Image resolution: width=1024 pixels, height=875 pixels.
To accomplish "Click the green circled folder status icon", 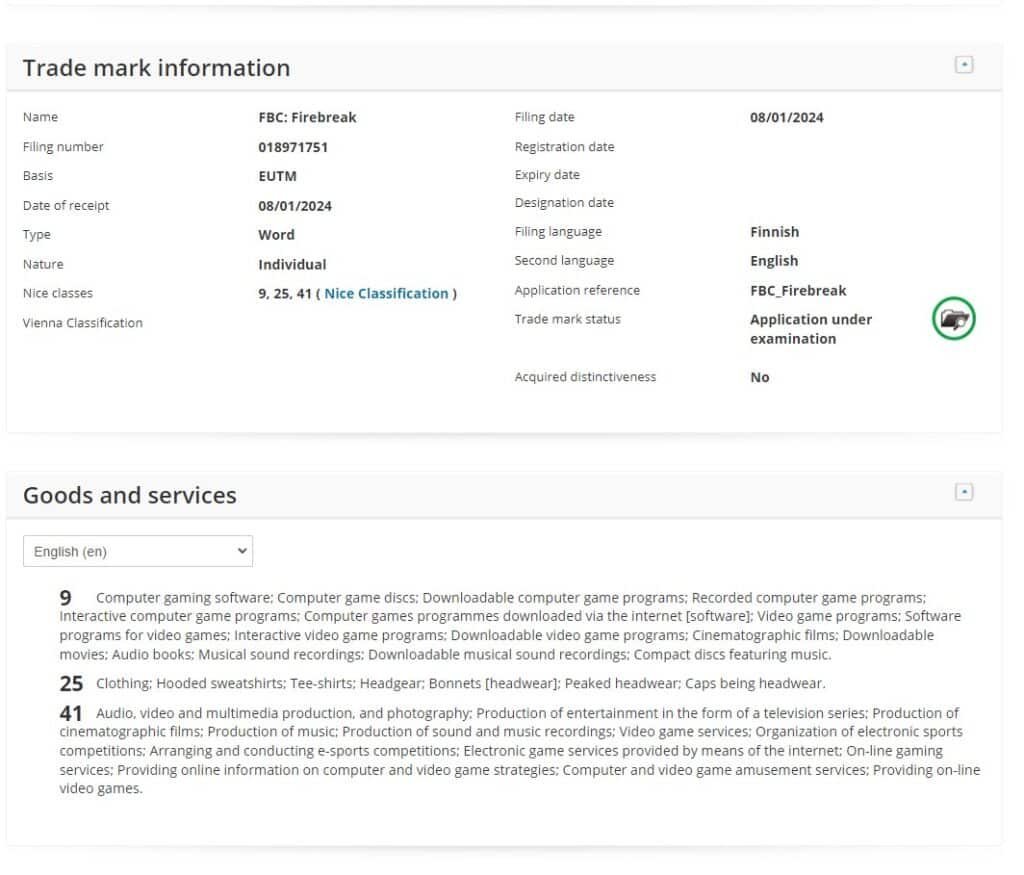I will click(x=953, y=320).
